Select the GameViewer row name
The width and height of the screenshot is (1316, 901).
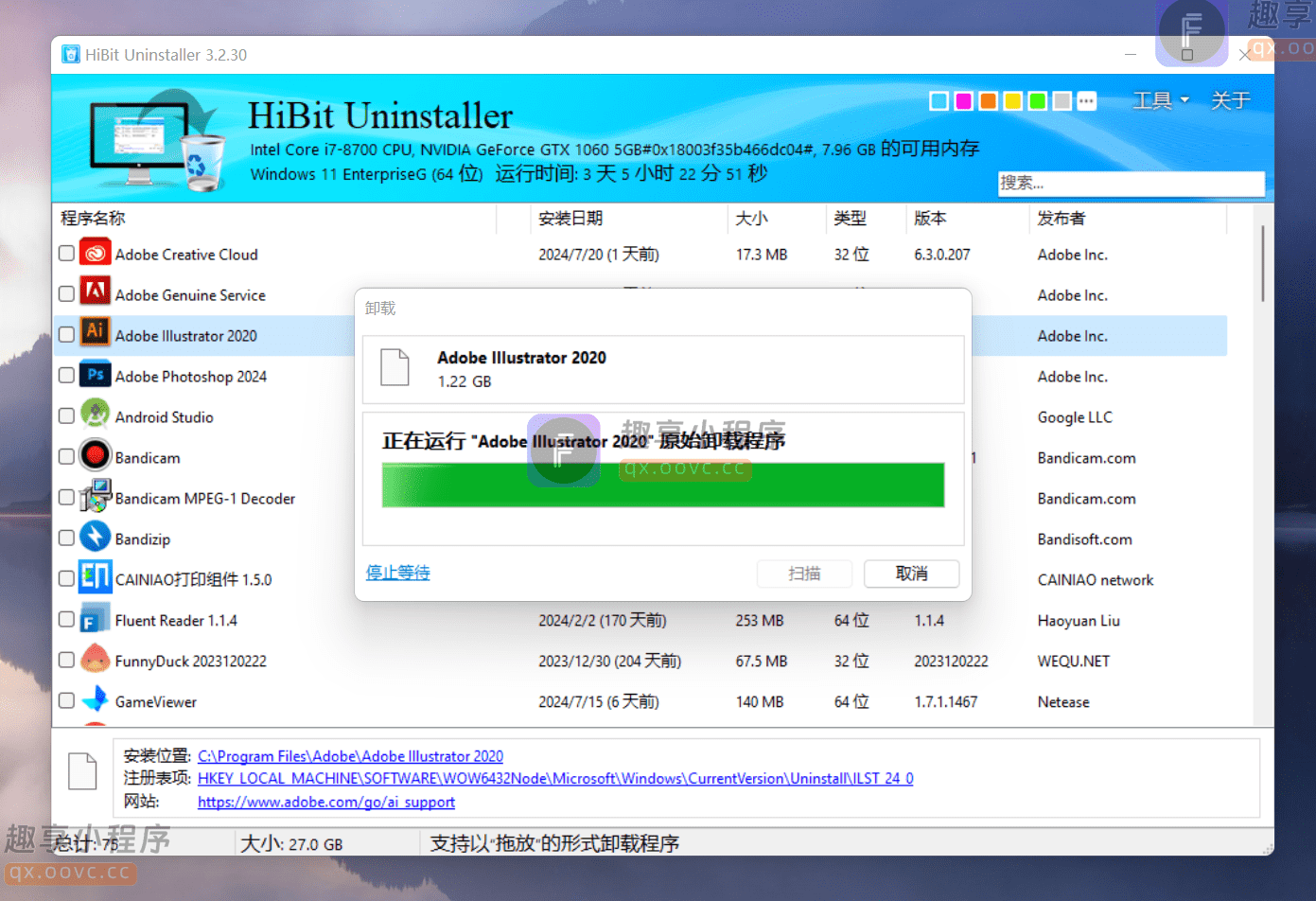coord(156,701)
